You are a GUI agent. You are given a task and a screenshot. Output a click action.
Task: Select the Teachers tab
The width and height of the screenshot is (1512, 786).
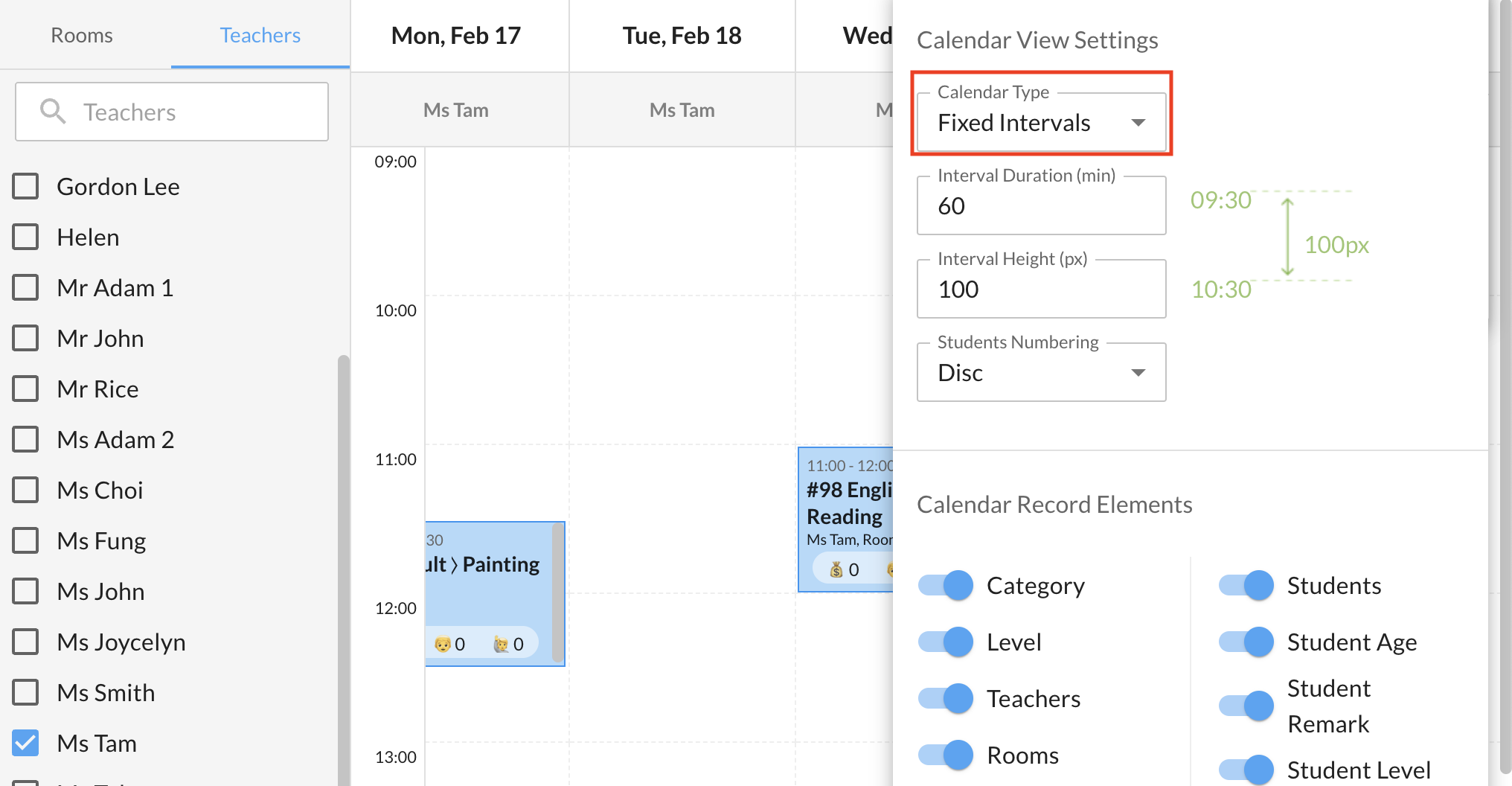point(260,35)
